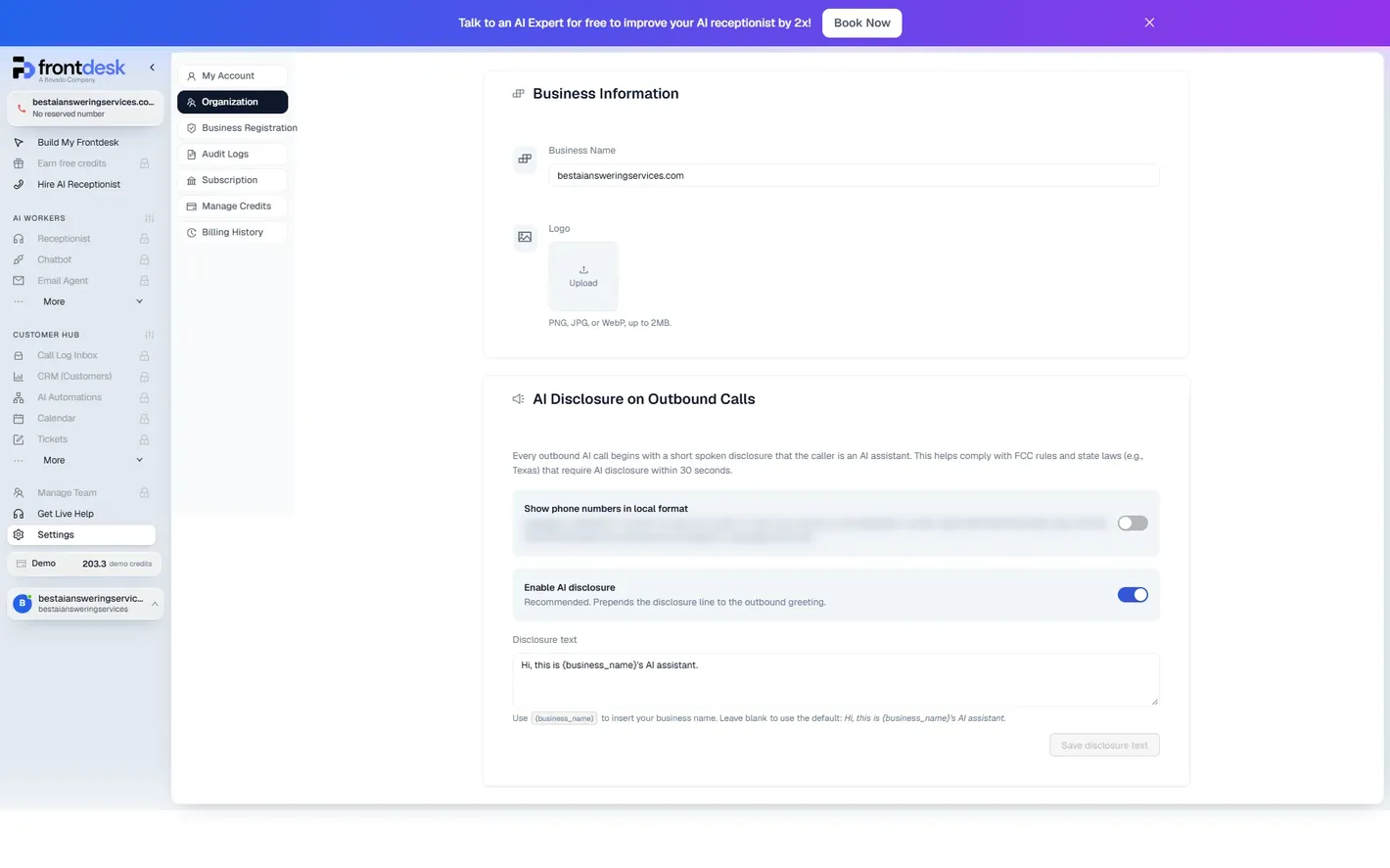Click the Customer Hub section reorder icon
Screen dimensions: 1390x868
[x=149, y=335]
